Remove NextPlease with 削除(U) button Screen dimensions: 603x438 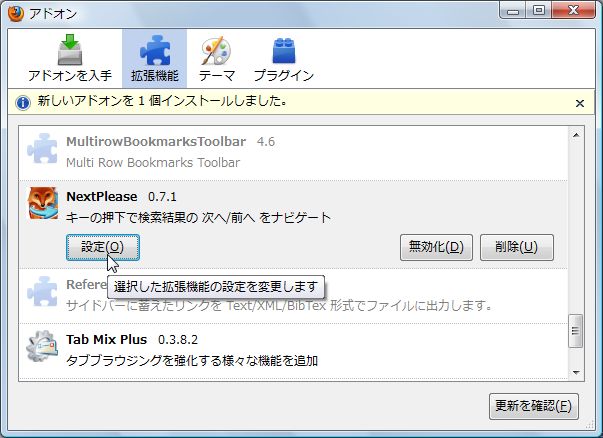[x=516, y=247]
